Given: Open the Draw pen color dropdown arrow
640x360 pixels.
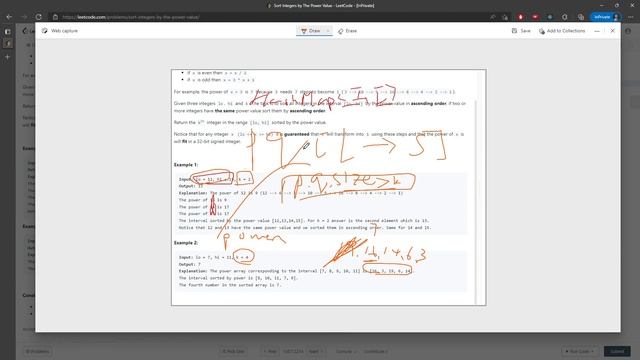Looking at the screenshot, I should (x=328, y=31).
